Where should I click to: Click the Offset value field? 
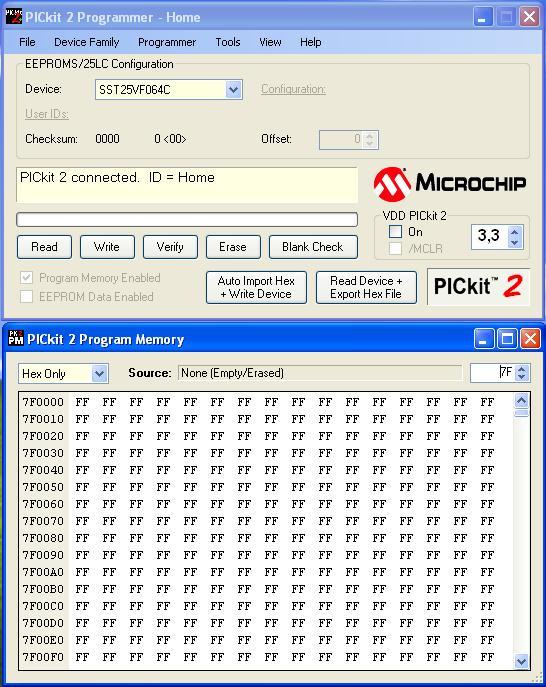(341, 140)
